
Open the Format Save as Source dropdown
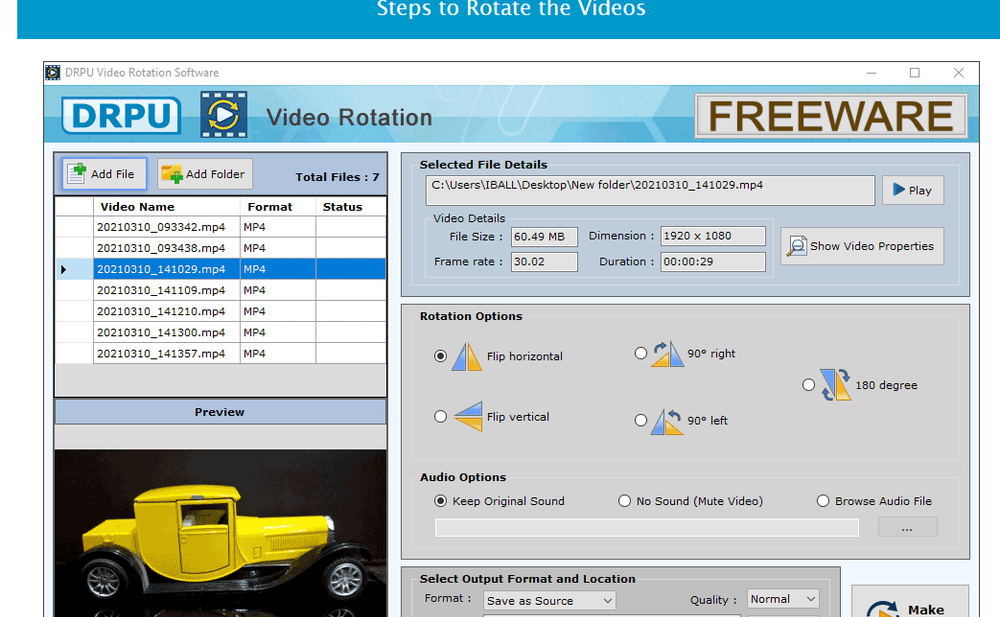pyautogui.click(x=549, y=600)
